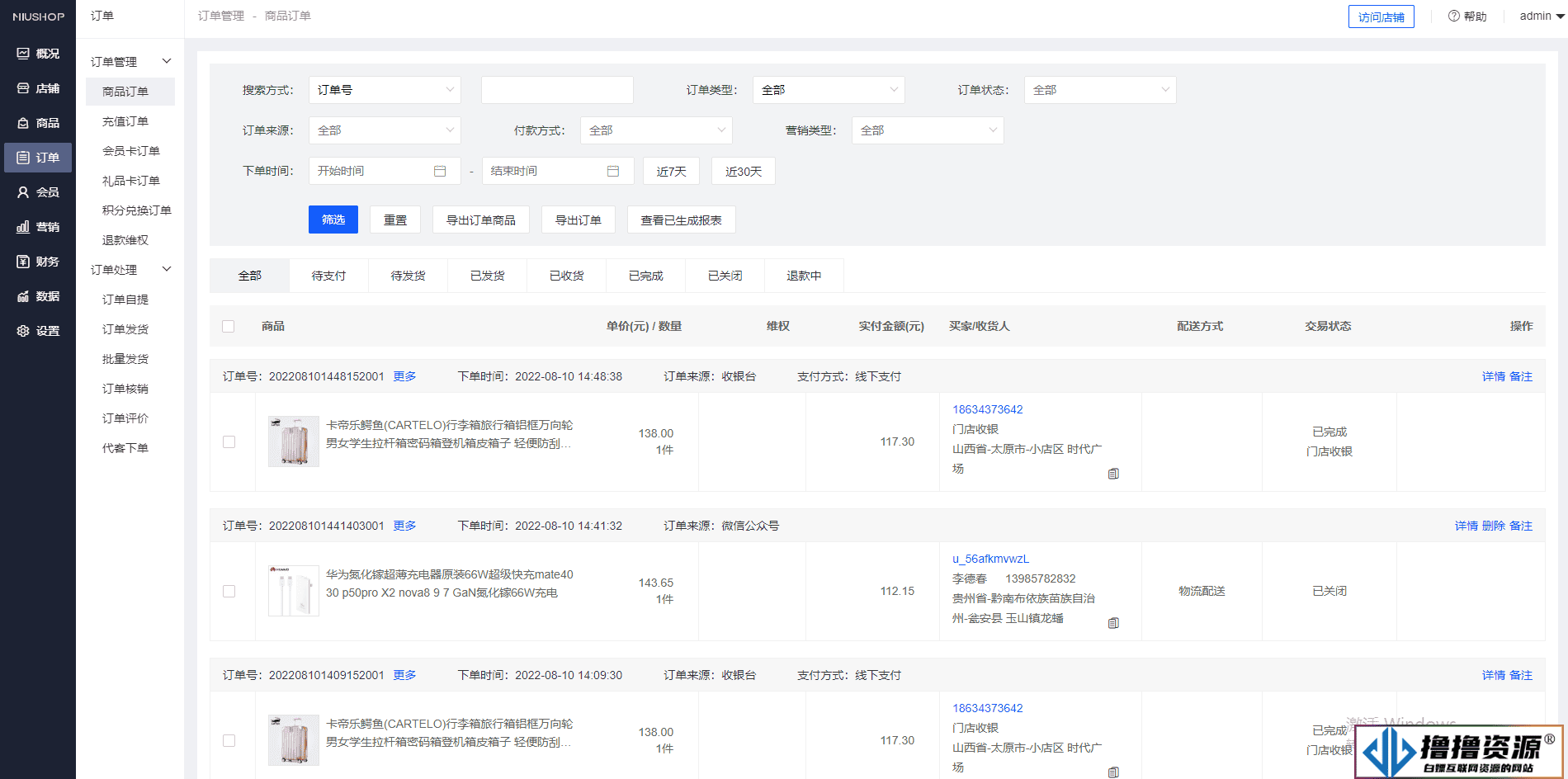Switch to the 已收货 tab
Viewport: 1568px width, 779px height.
coord(566,276)
